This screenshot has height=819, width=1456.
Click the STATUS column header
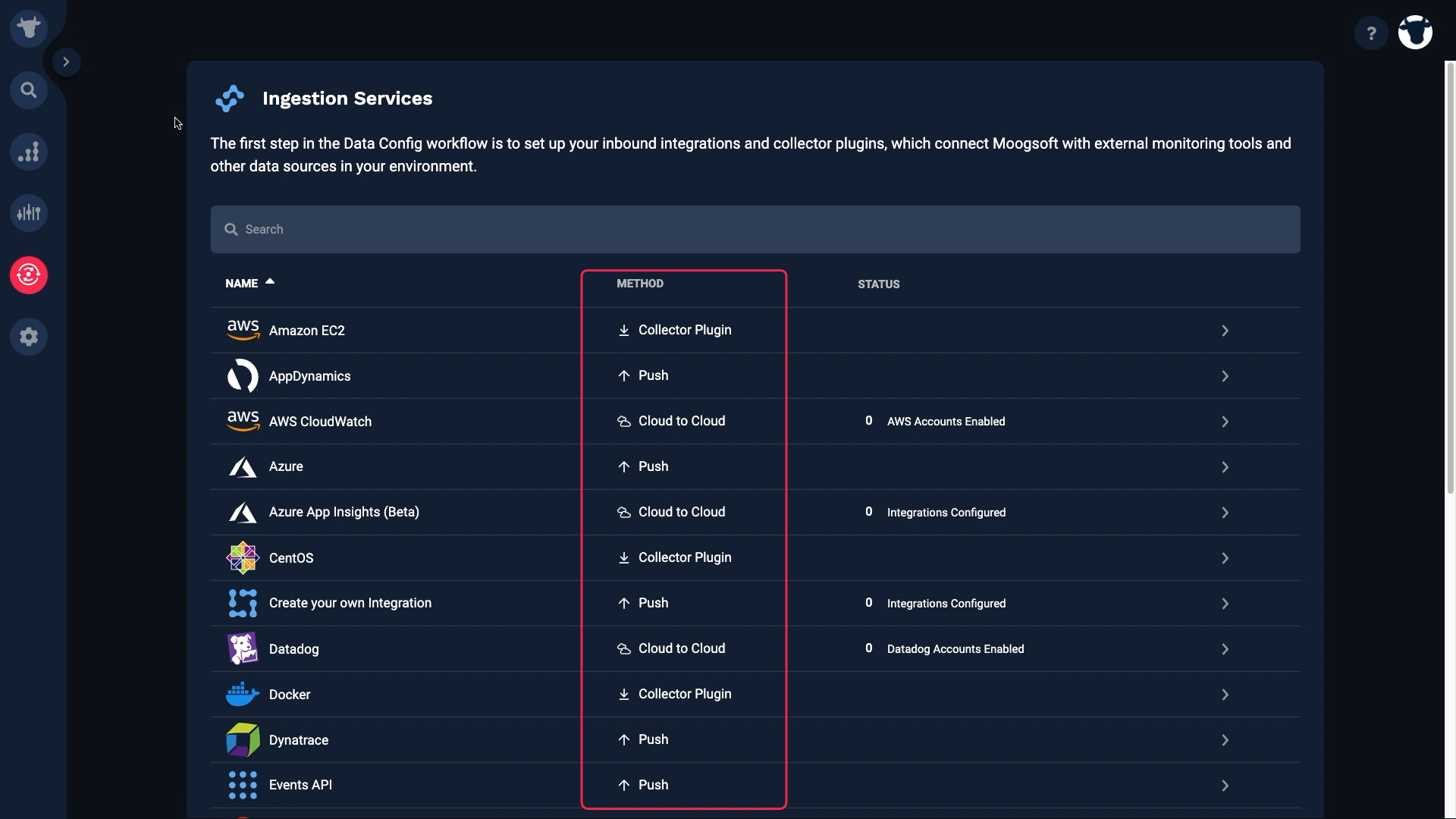pos(879,284)
